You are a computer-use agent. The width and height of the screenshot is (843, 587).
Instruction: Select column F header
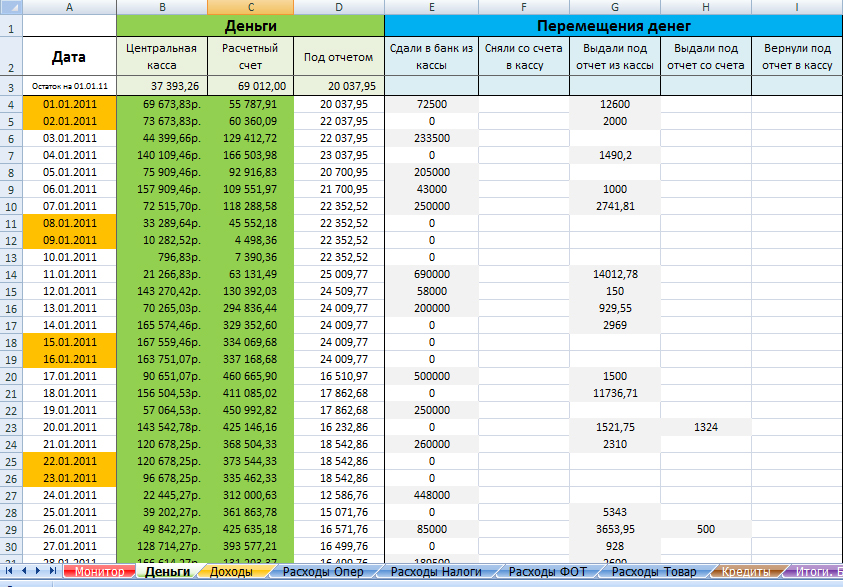(x=524, y=7)
